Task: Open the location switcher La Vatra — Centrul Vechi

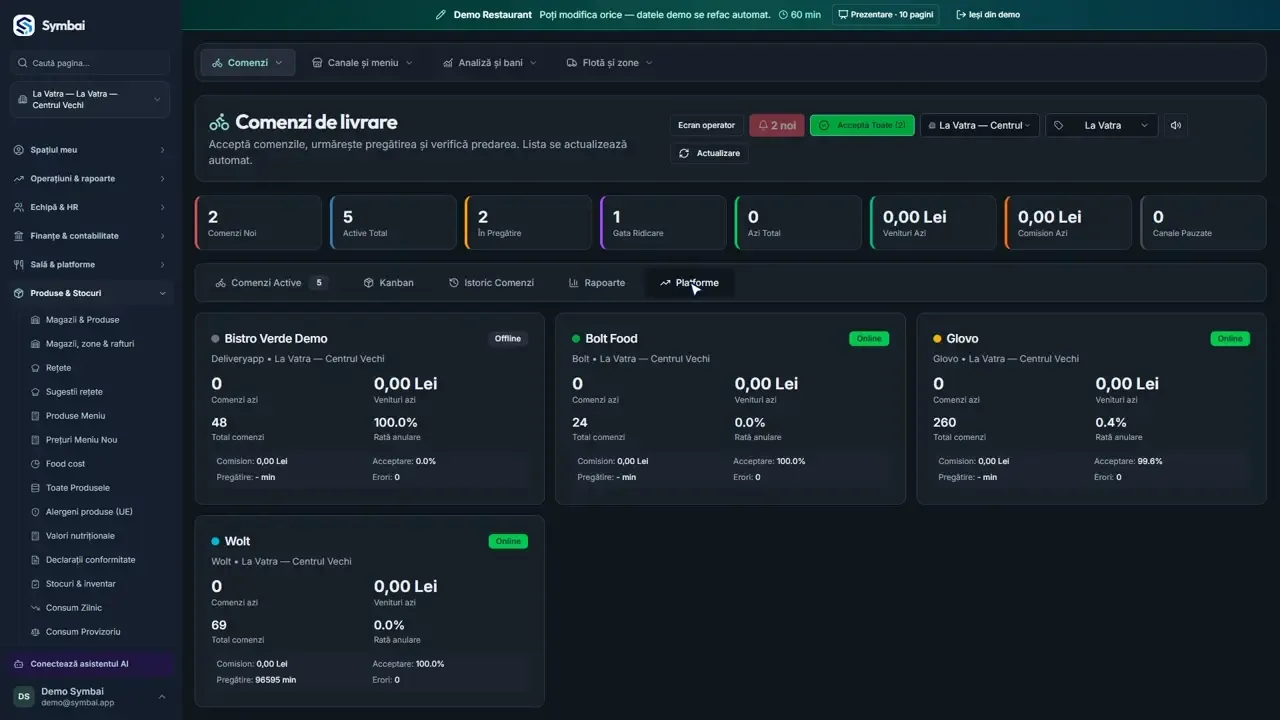Action: click(90, 99)
